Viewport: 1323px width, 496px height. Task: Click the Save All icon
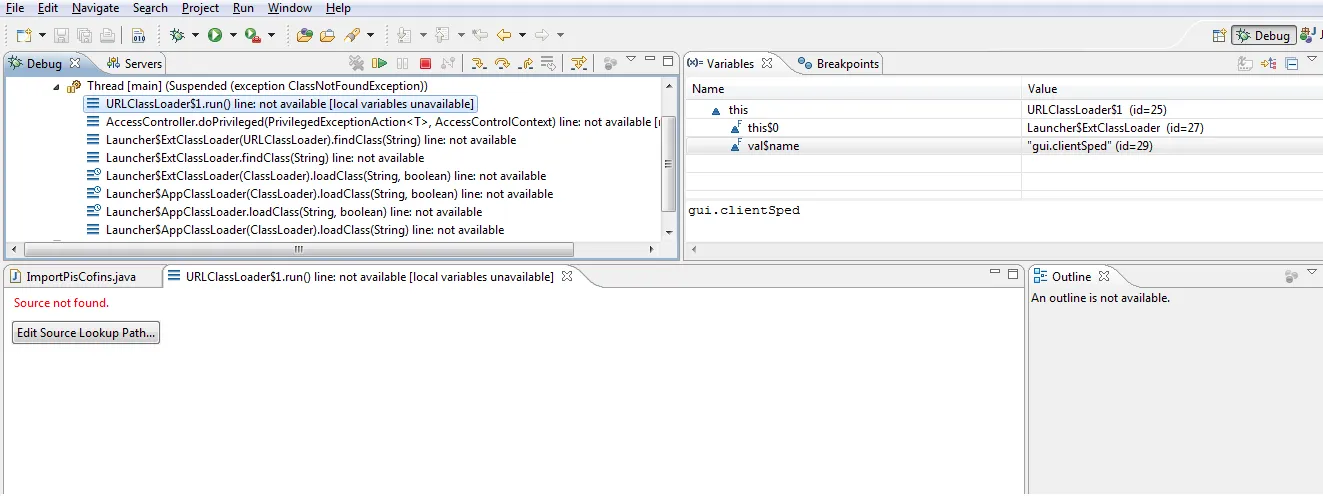tap(84, 35)
